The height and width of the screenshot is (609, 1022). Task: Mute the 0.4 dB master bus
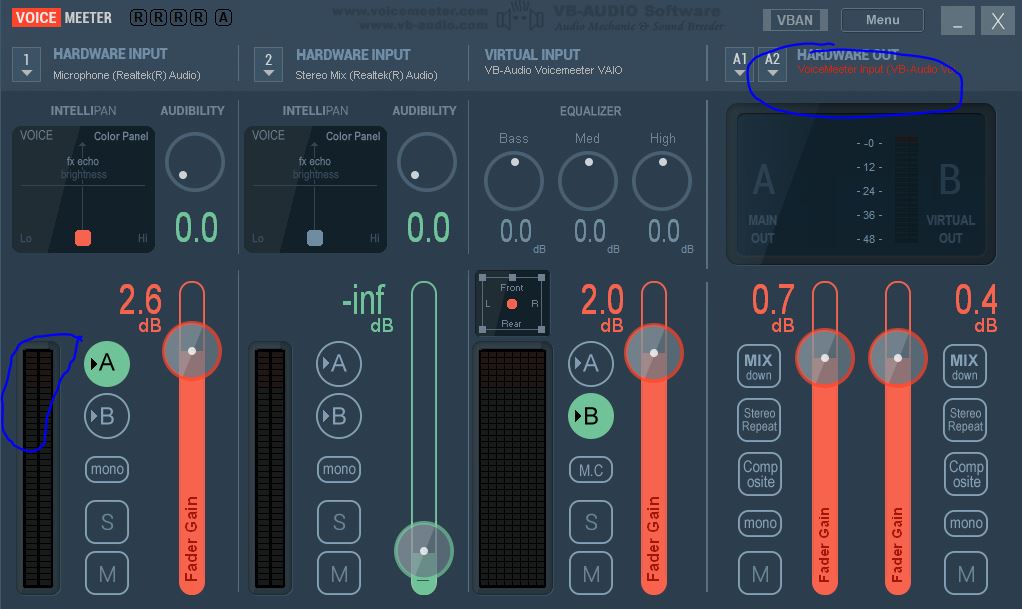pyautogui.click(x=966, y=574)
